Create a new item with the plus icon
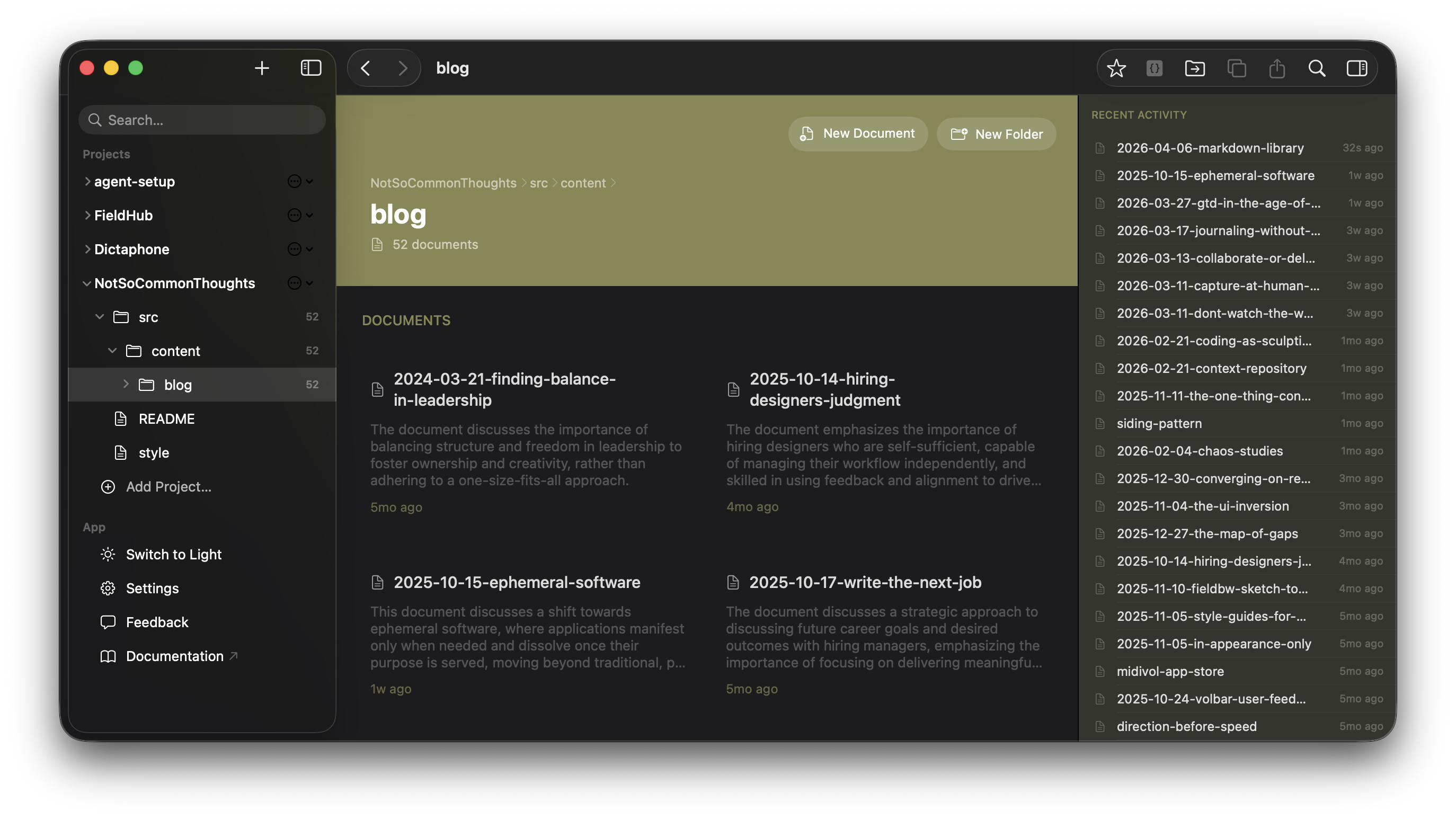 pos(262,67)
